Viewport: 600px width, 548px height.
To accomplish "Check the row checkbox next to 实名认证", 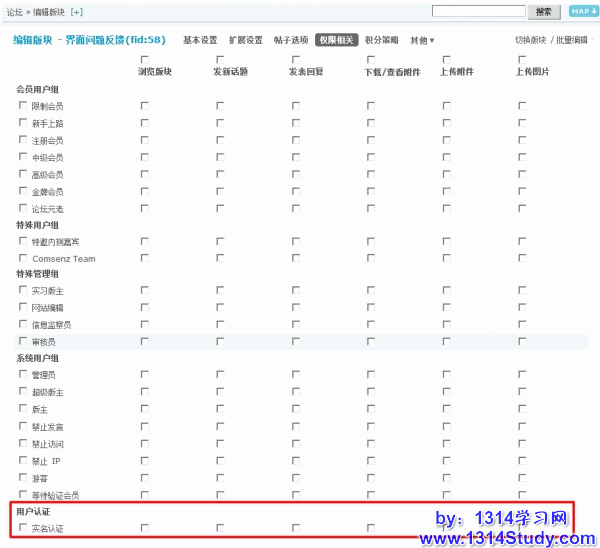I will click(24, 527).
